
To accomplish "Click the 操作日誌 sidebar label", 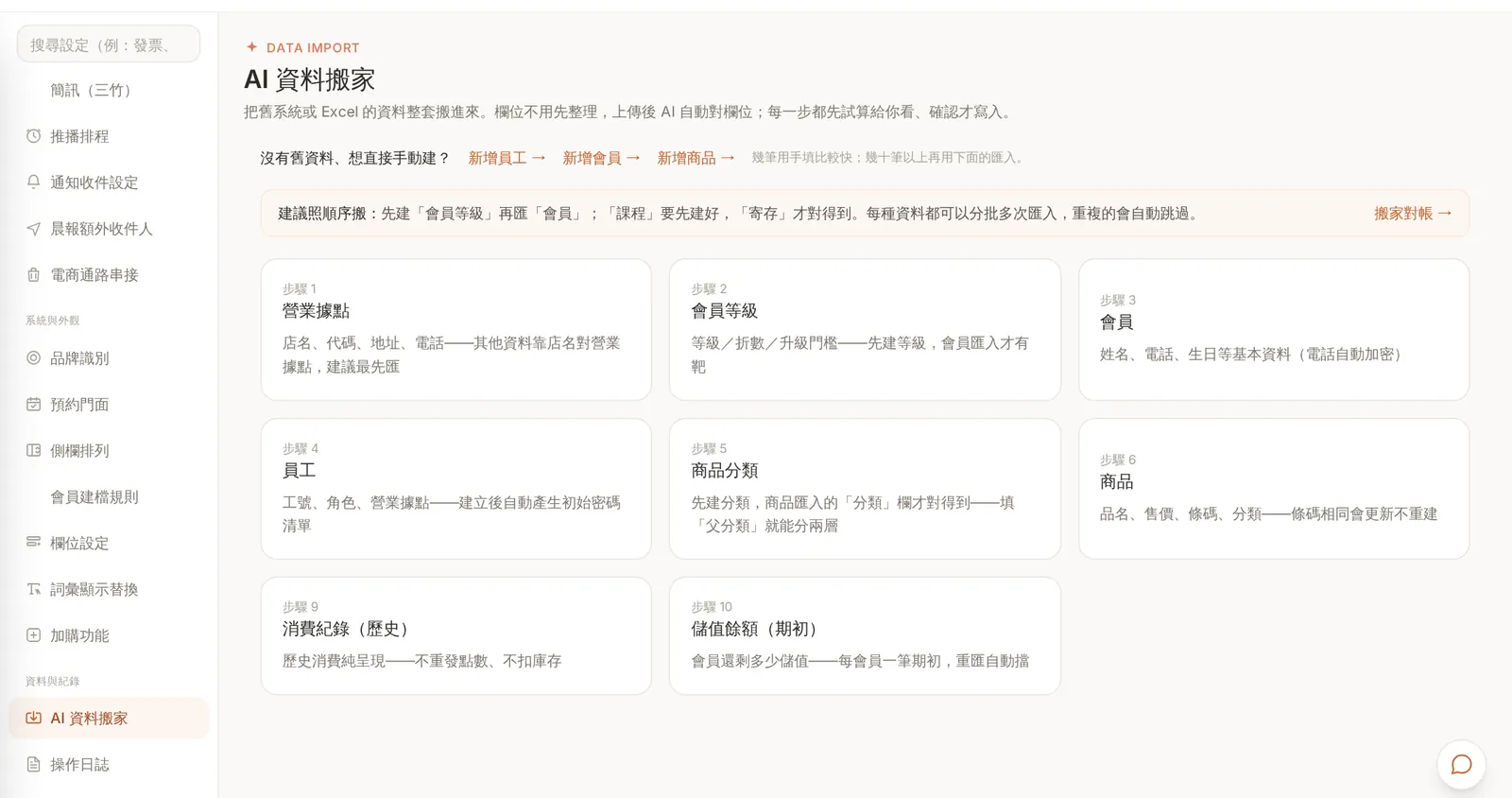I will pos(79,765).
